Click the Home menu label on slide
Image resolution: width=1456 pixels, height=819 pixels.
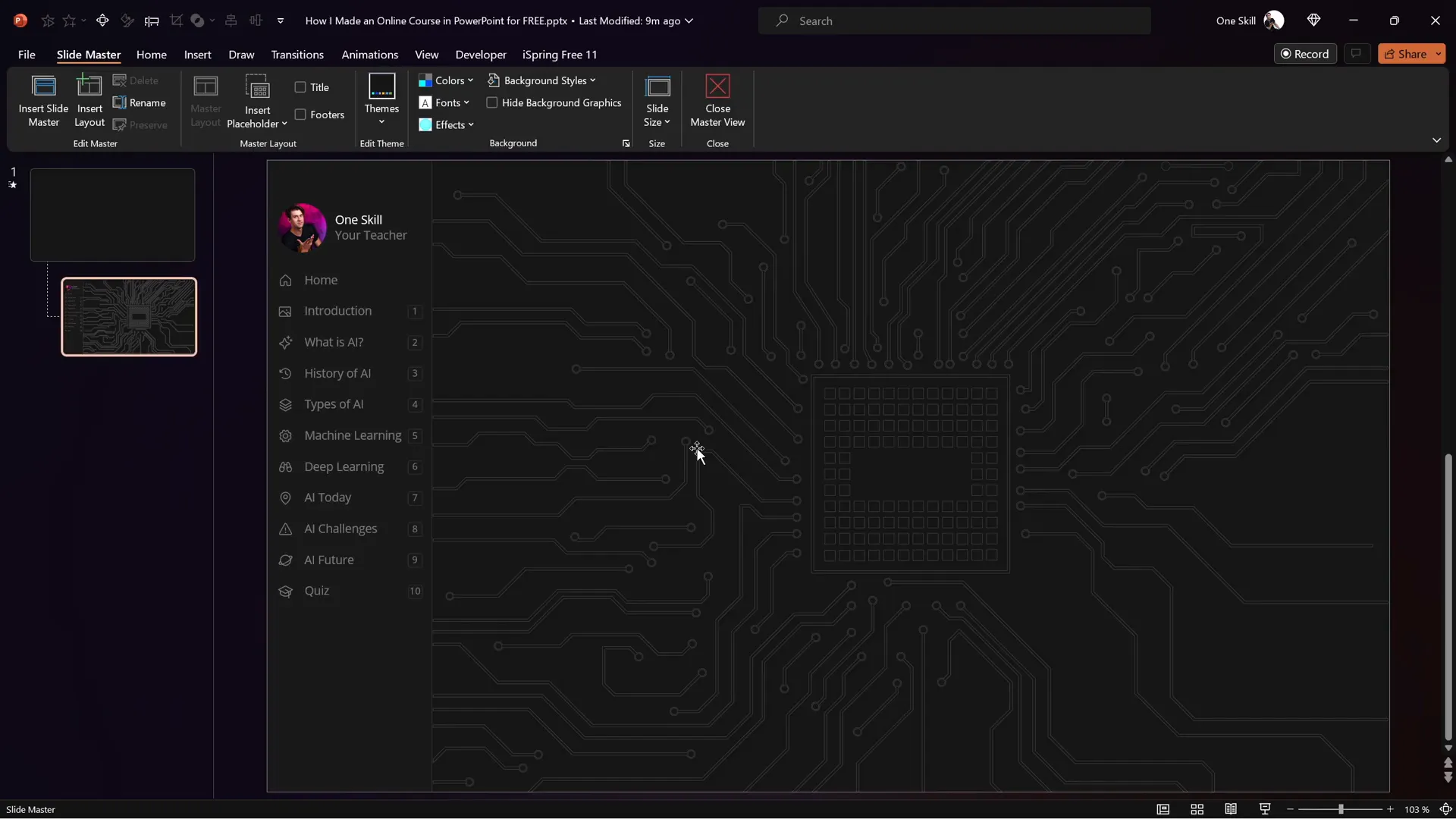(x=321, y=281)
